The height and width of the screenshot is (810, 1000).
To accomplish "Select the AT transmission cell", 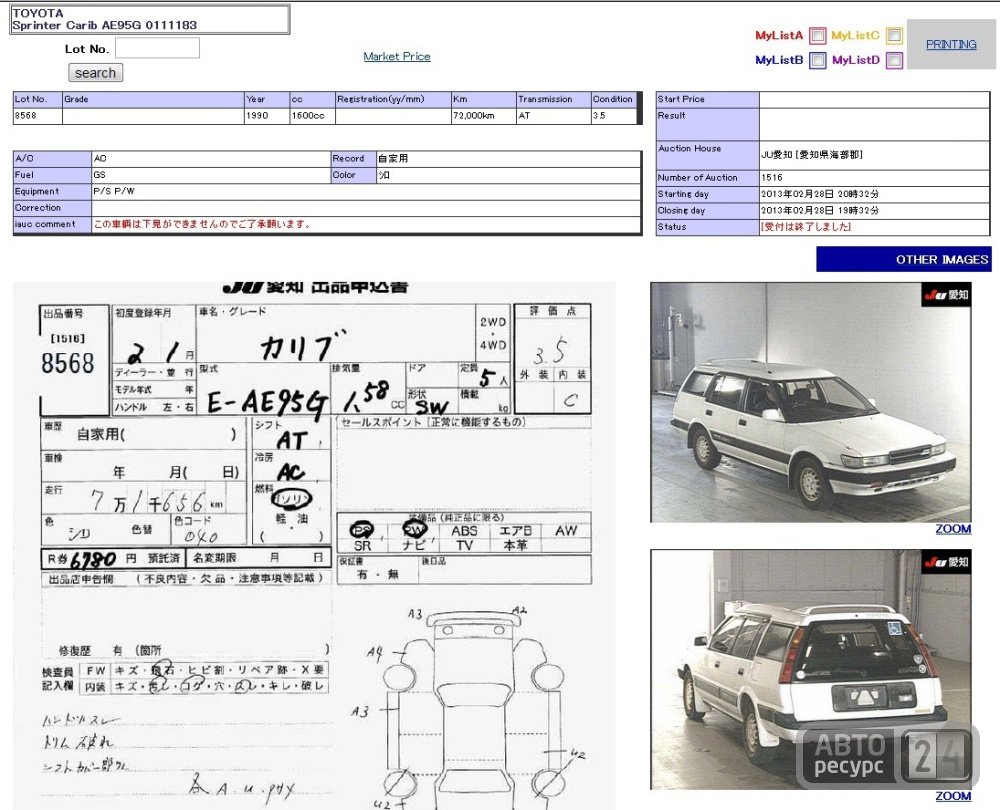I will click(x=553, y=116).
